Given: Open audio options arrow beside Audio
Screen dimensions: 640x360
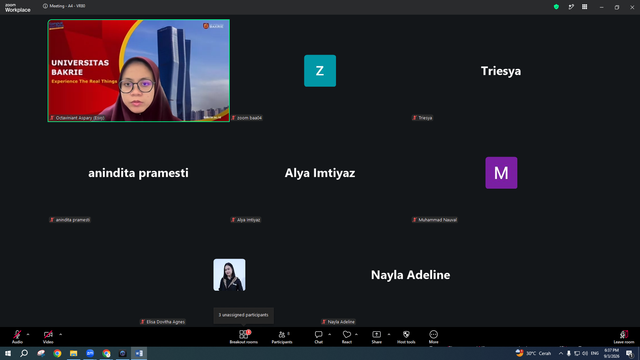Looking at the screenshot, I should pyautogui.click(x=28, y=334).
